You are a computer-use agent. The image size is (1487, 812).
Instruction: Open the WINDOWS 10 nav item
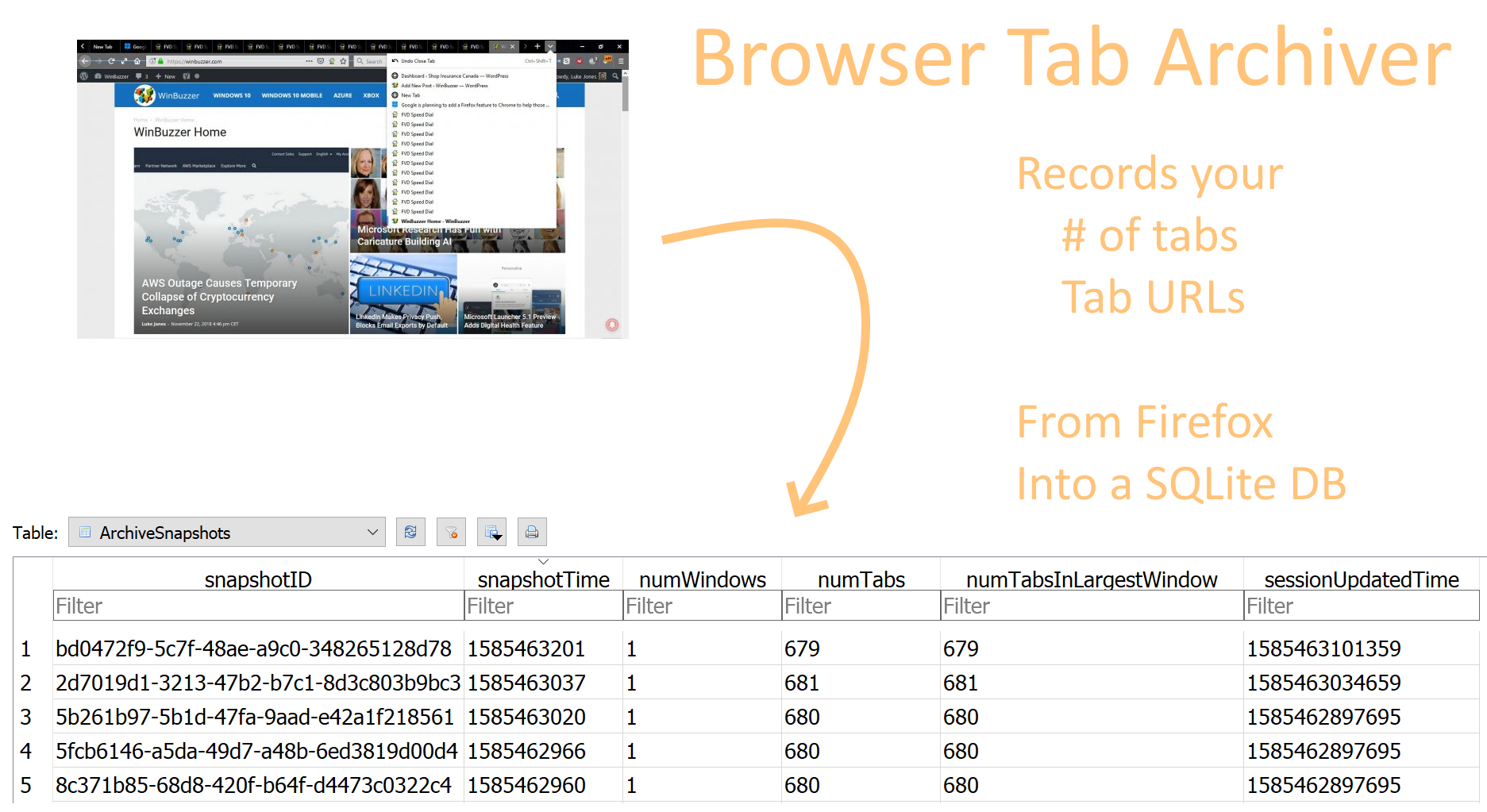point(232,95)
